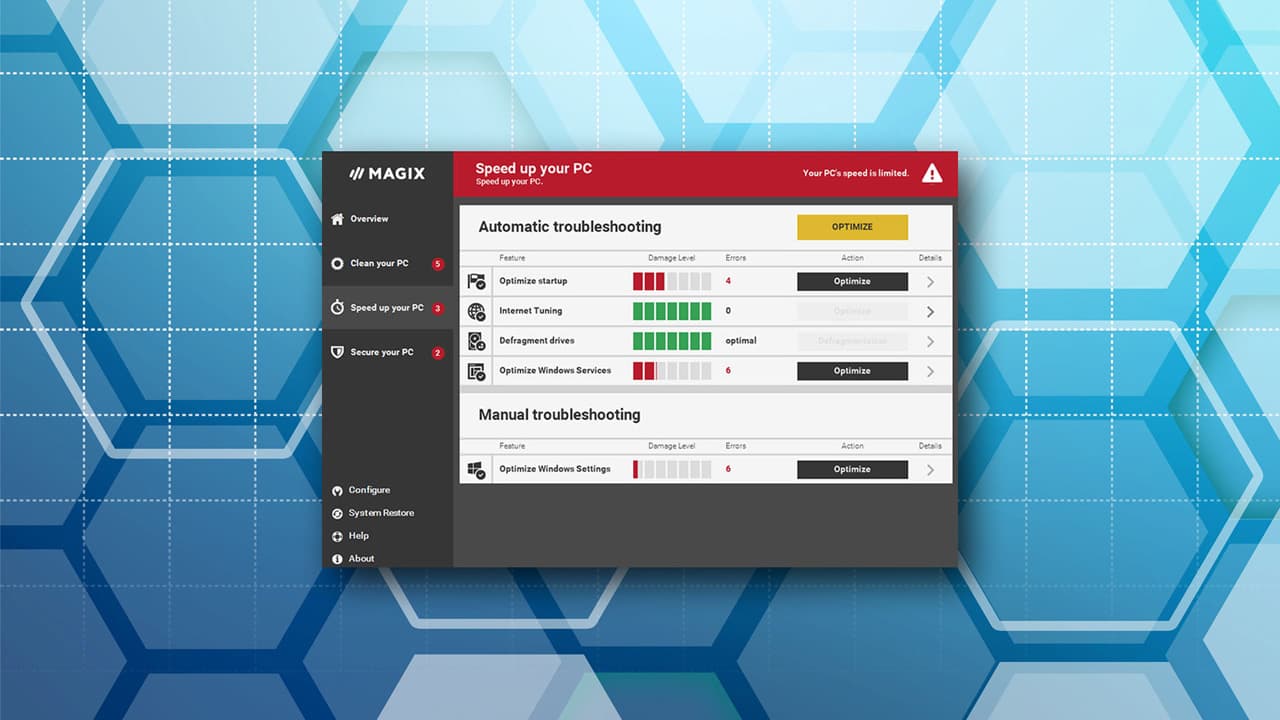
Task: Expand details arrow for Optimize Windows Settings
Action: pos(930,470)
